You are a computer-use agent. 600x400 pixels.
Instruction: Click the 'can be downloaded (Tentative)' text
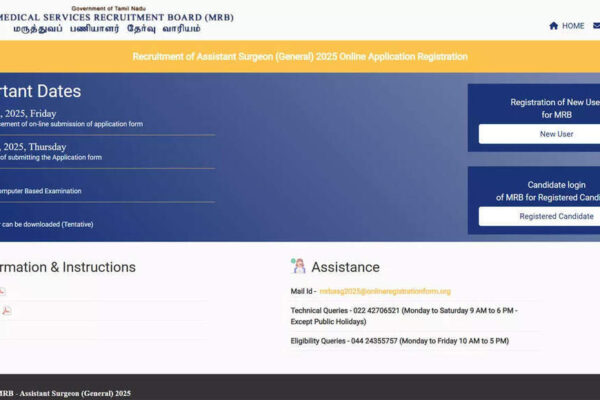pyautogui.click(x=47, y=224)
